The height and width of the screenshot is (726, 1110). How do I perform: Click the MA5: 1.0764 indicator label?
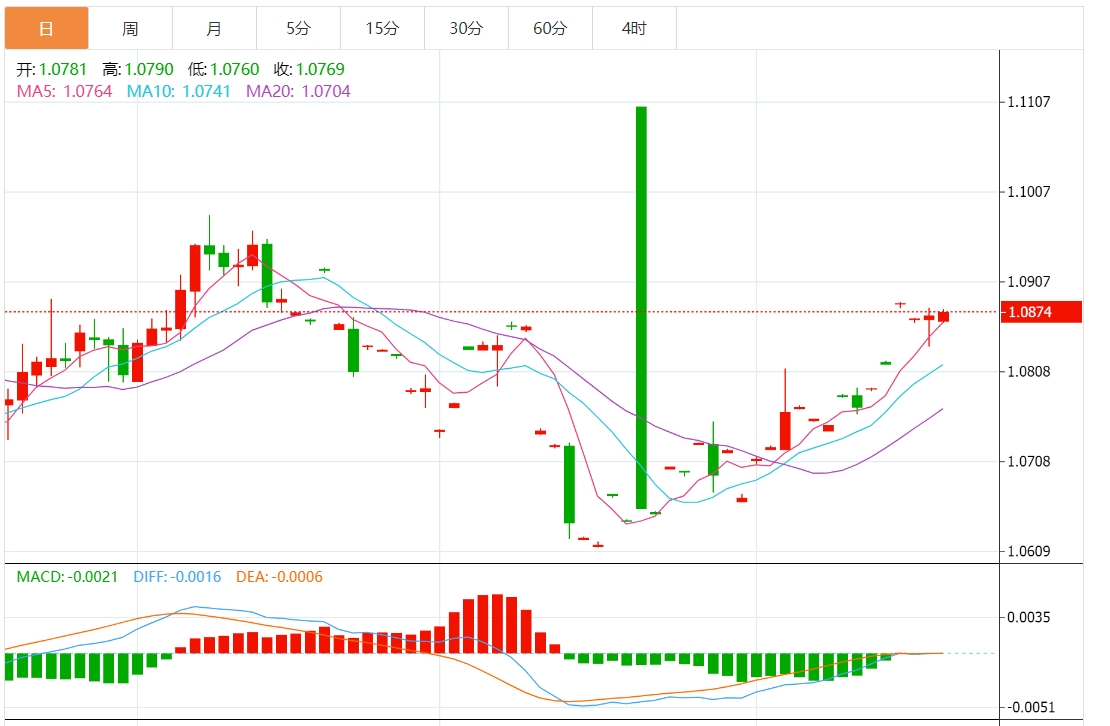coord(64,91)
